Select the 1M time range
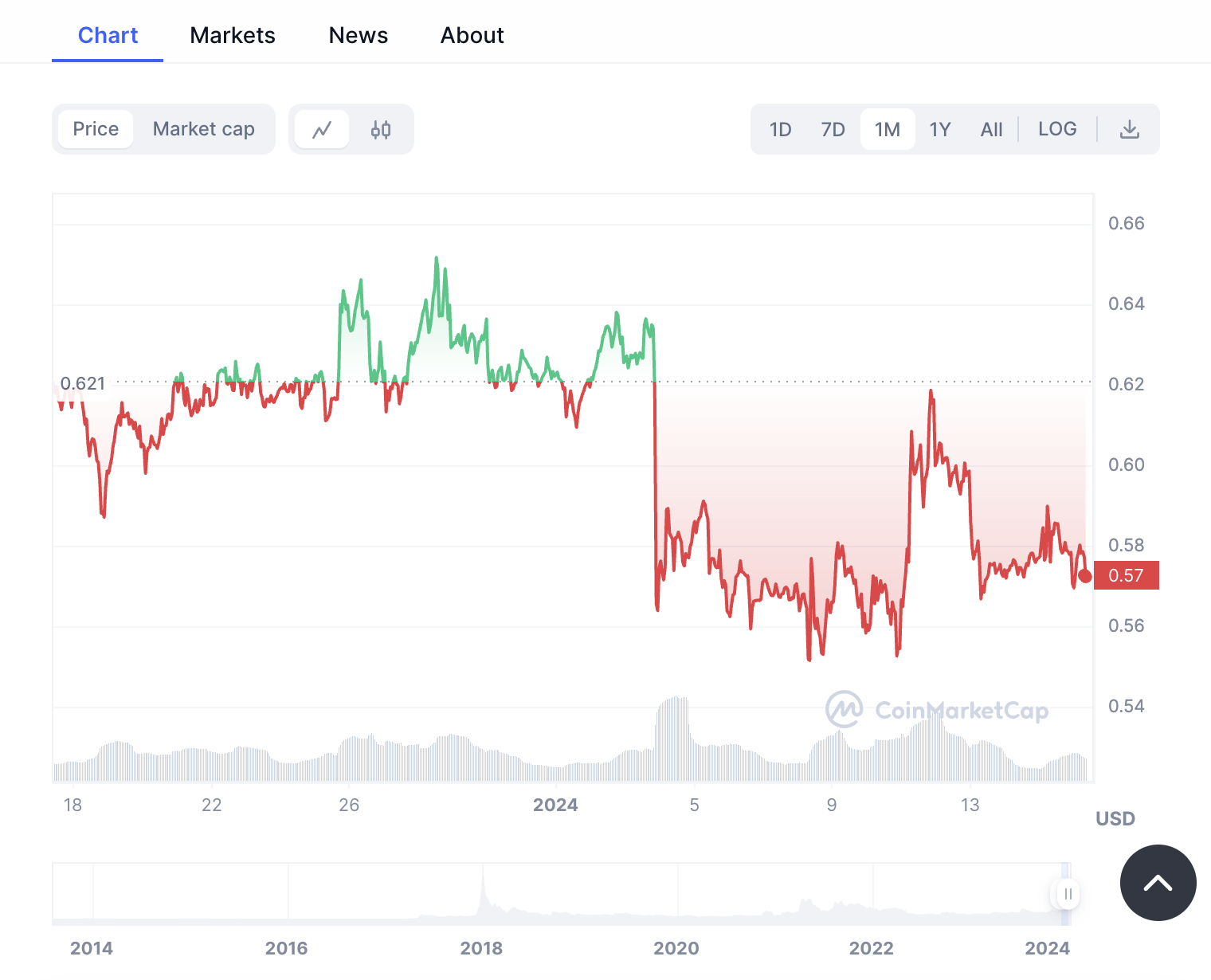1211x980 pixels. 888,129
